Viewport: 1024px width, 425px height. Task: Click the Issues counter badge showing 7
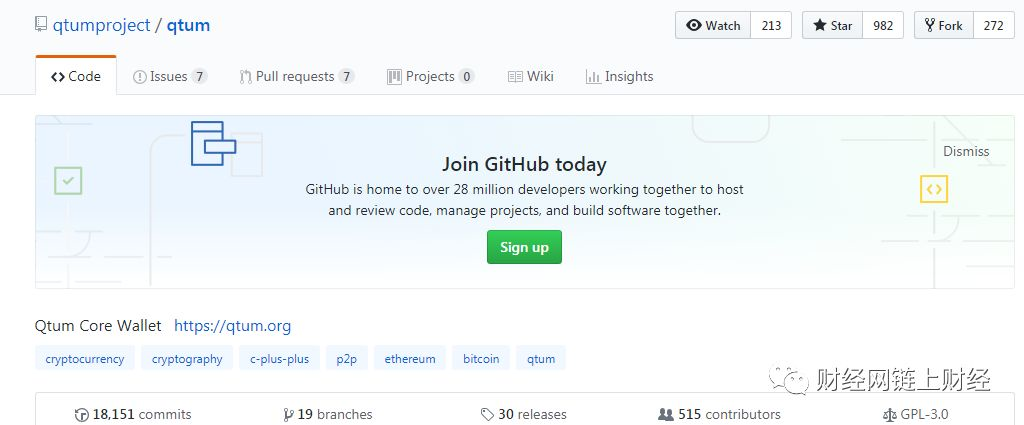[200, 76]
